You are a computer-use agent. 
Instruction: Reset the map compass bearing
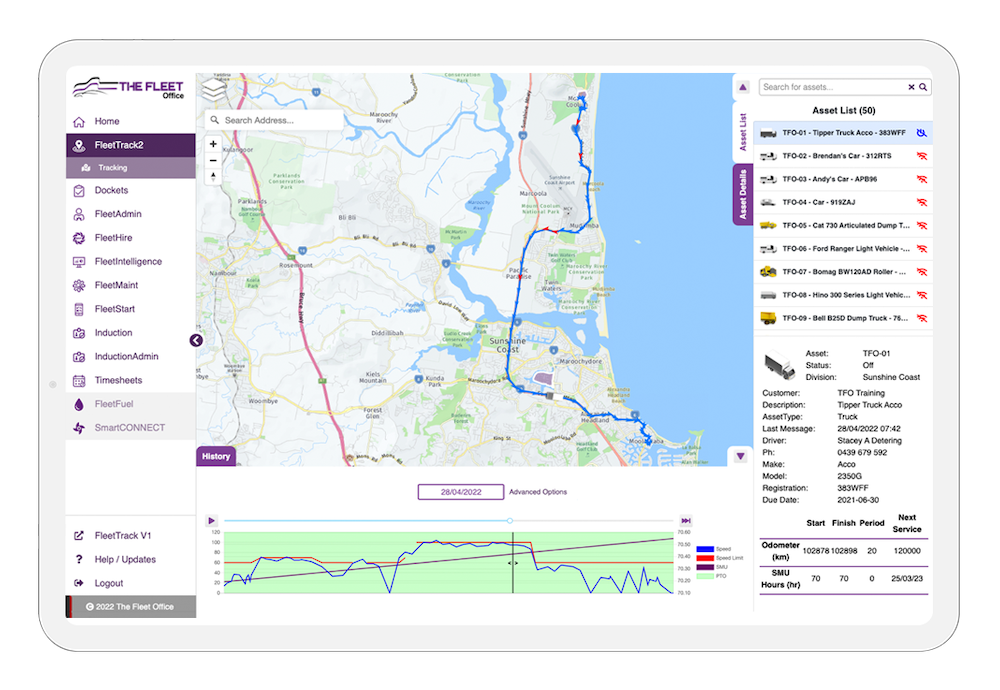tap(213, 176)
